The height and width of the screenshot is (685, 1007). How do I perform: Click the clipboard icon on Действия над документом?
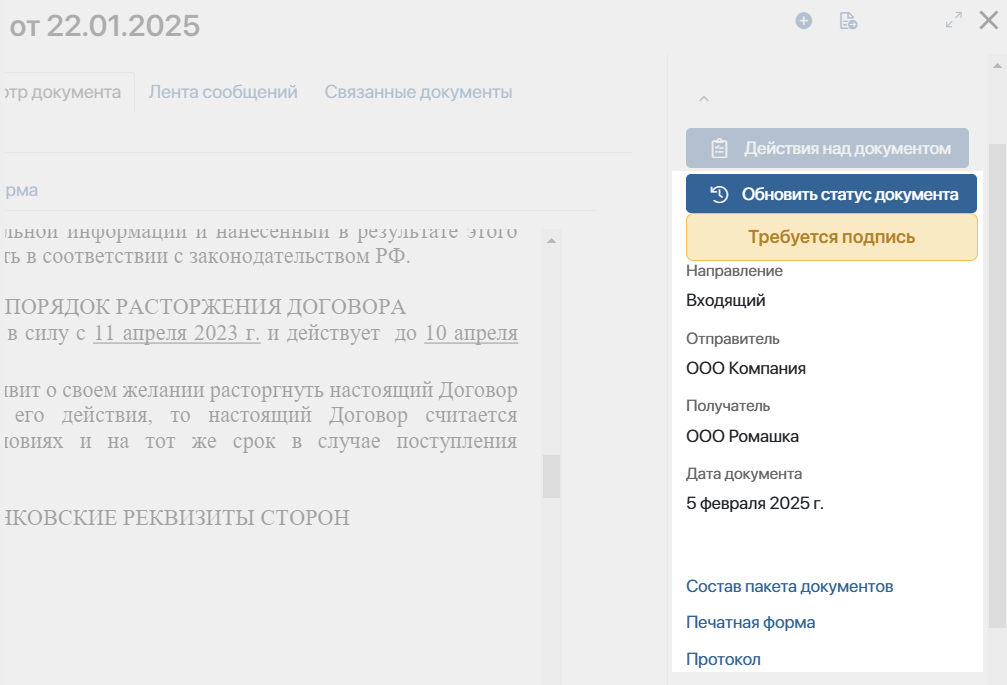(717, 148)
